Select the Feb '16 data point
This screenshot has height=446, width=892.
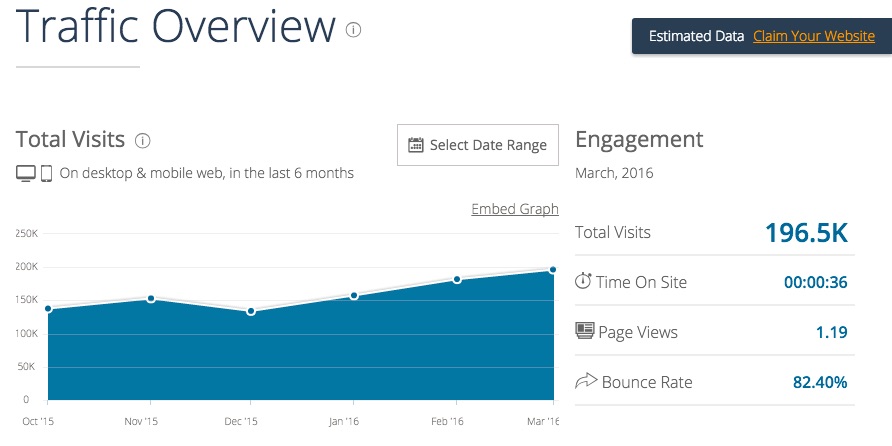pos(457,279)
